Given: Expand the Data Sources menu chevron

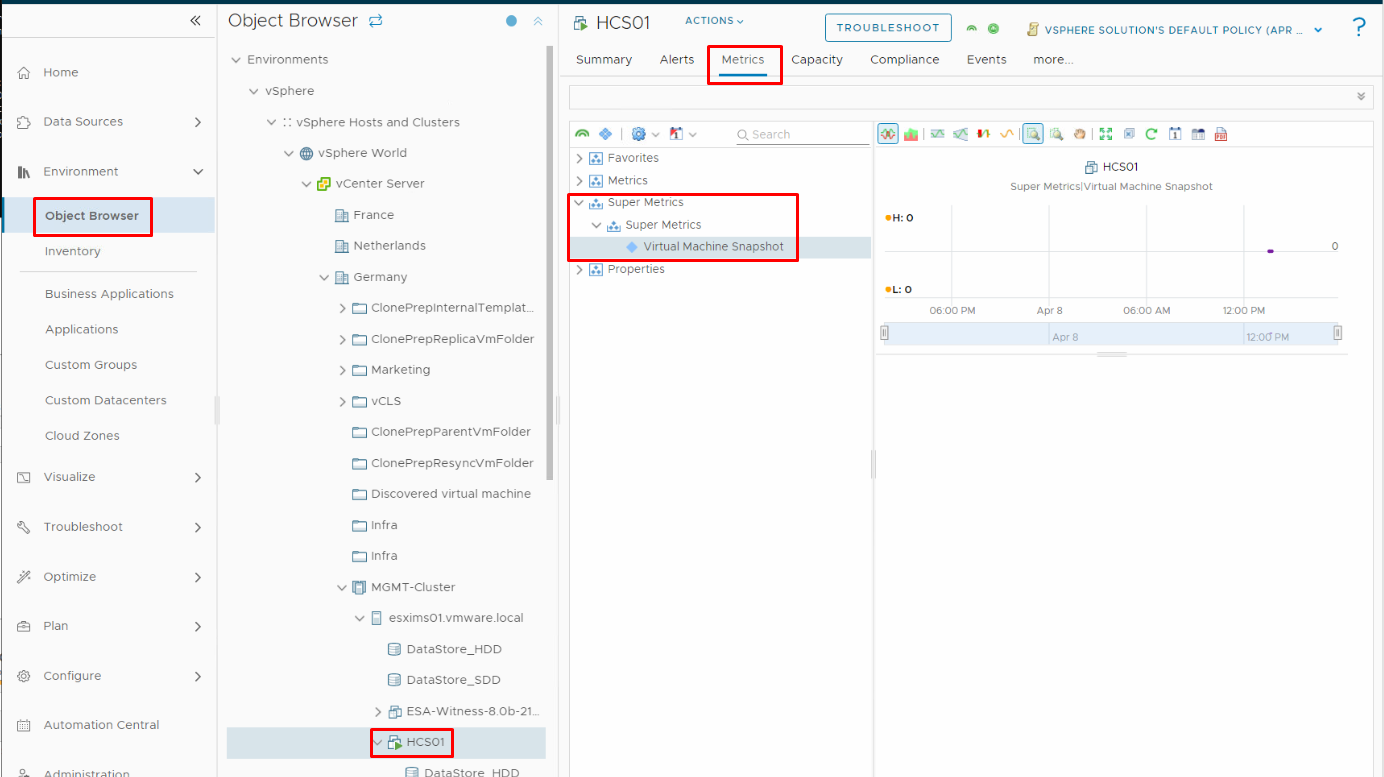Looking at the screenshot, I should [x=198, y=122].
